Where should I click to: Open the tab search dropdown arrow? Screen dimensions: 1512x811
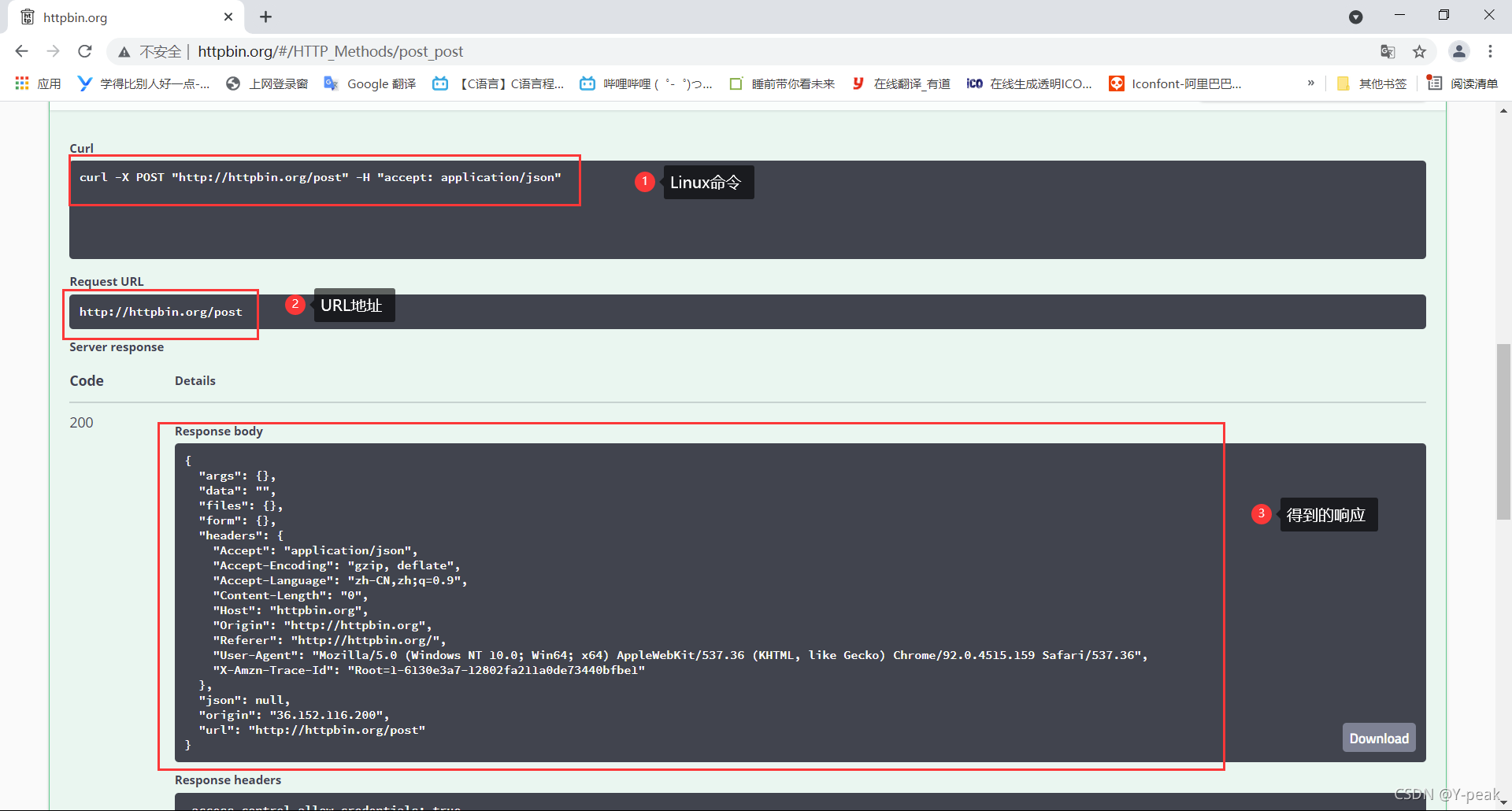click(x=1355, y=17)
